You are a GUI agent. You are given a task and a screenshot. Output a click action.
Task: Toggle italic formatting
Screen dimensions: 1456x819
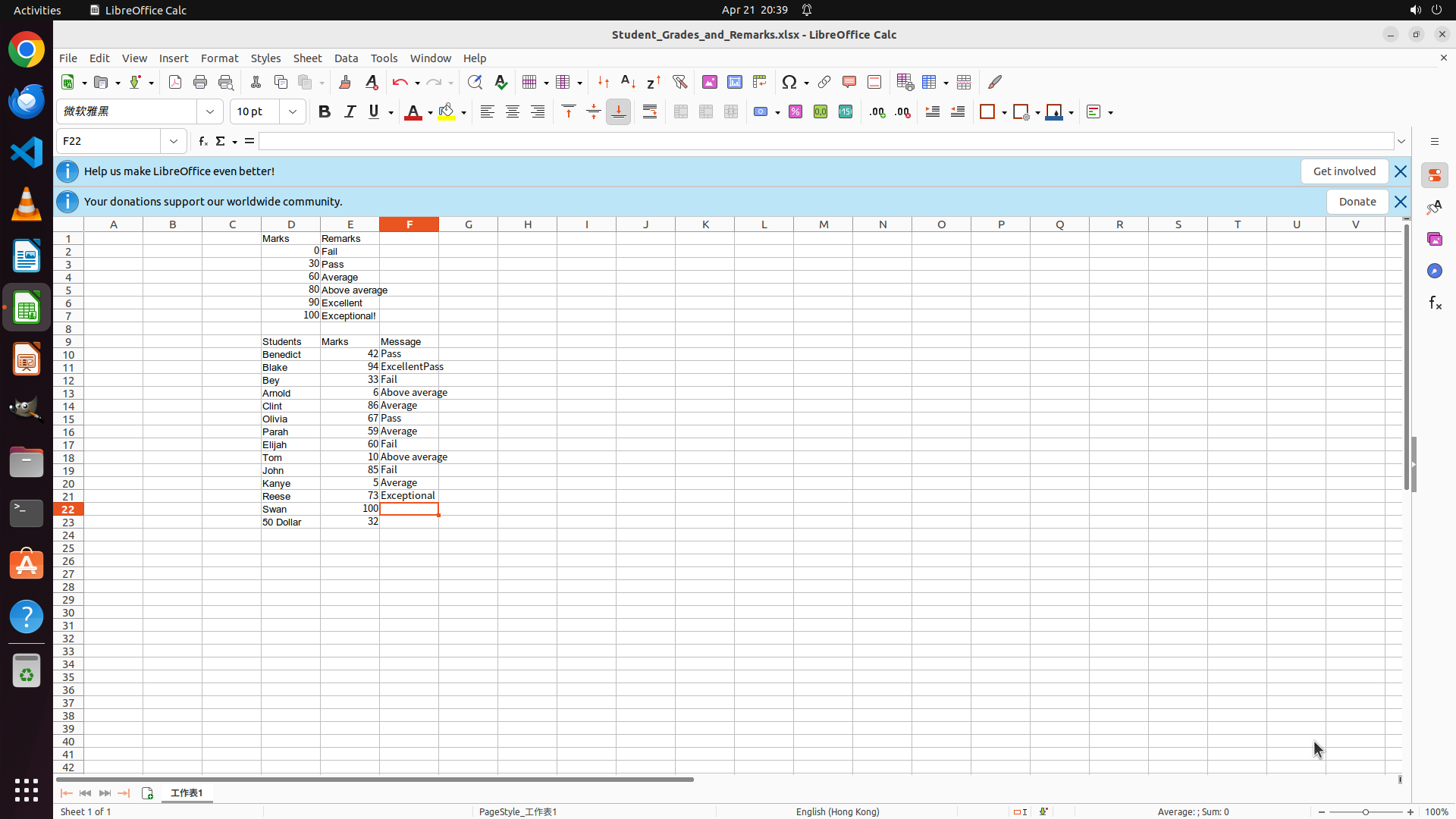[x=350, y=111]
